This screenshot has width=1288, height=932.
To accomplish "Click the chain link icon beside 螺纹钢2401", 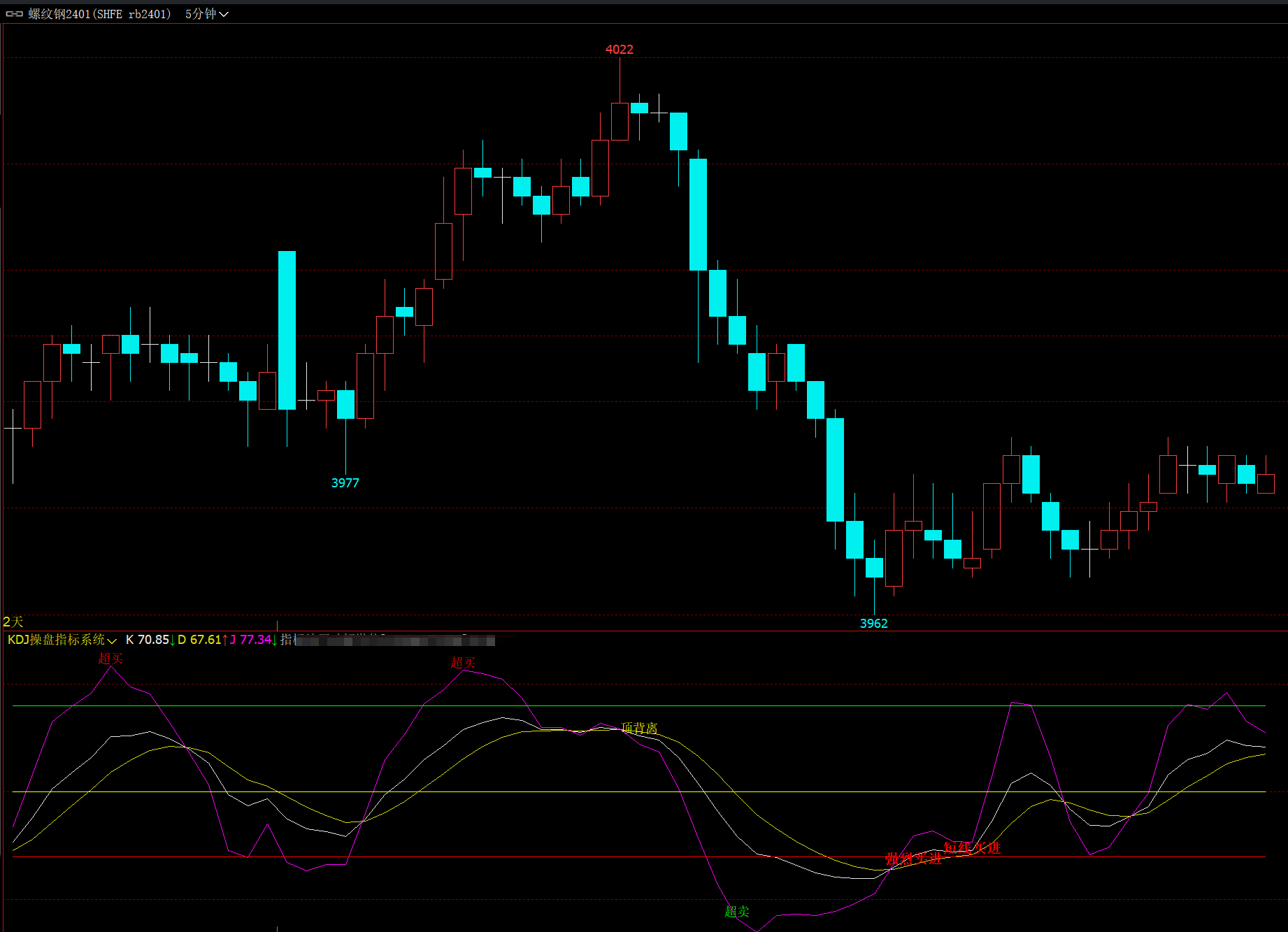I will point(14,14).
